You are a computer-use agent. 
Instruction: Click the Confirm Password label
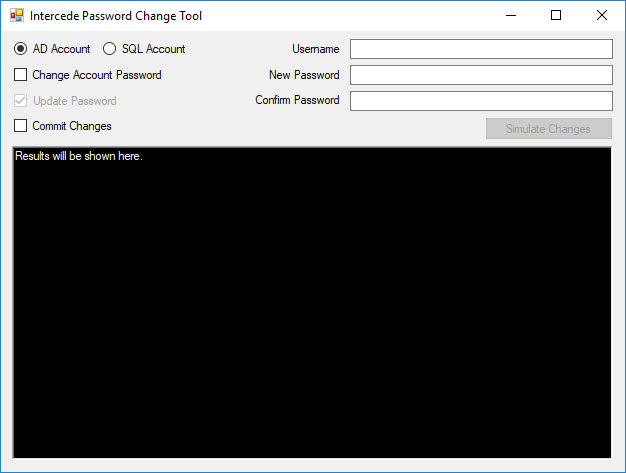297,101
